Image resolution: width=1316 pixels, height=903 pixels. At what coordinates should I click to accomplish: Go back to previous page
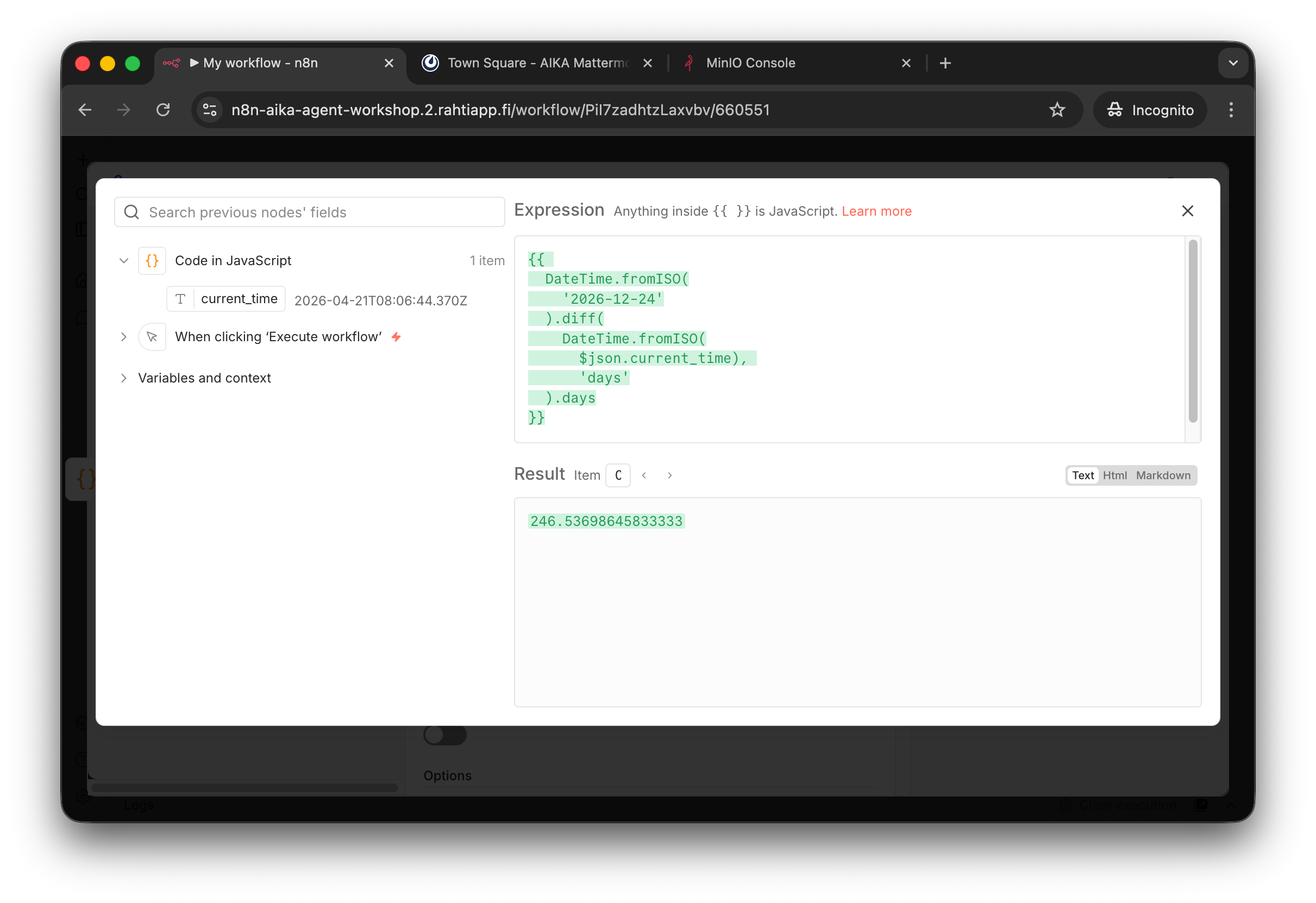tap(85, 110)
